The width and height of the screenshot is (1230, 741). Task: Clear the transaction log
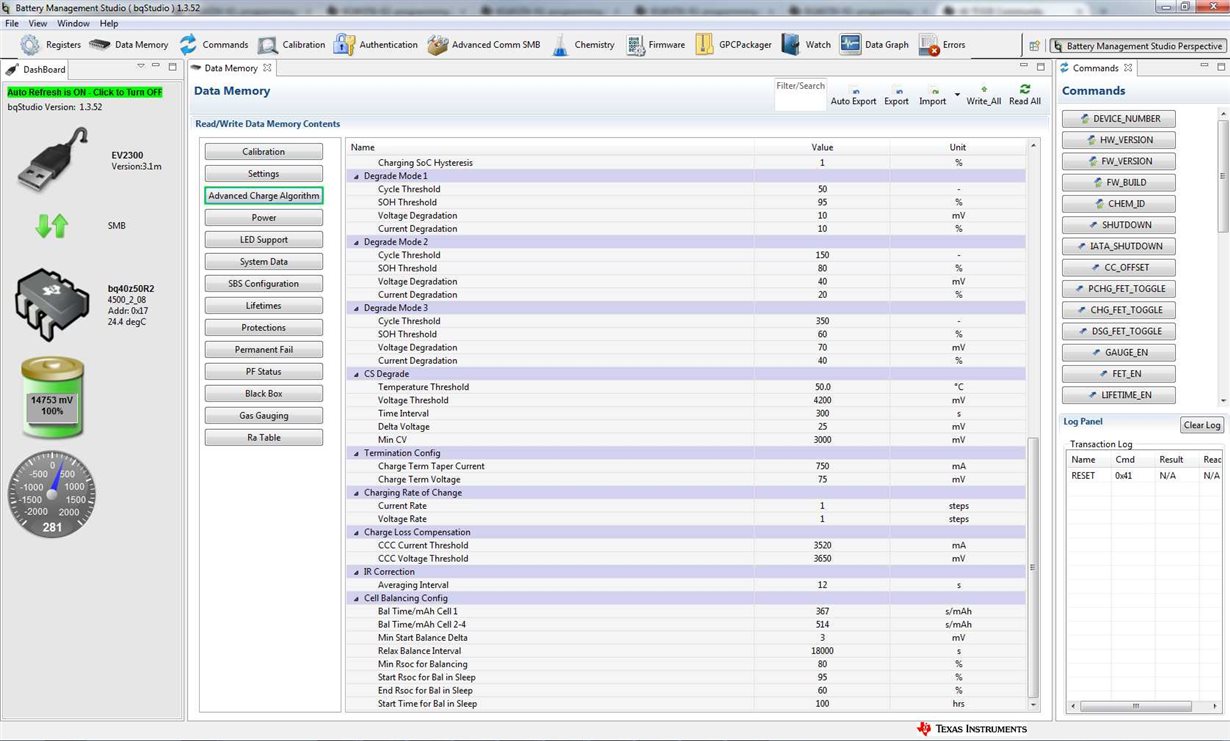[1202, 425]
